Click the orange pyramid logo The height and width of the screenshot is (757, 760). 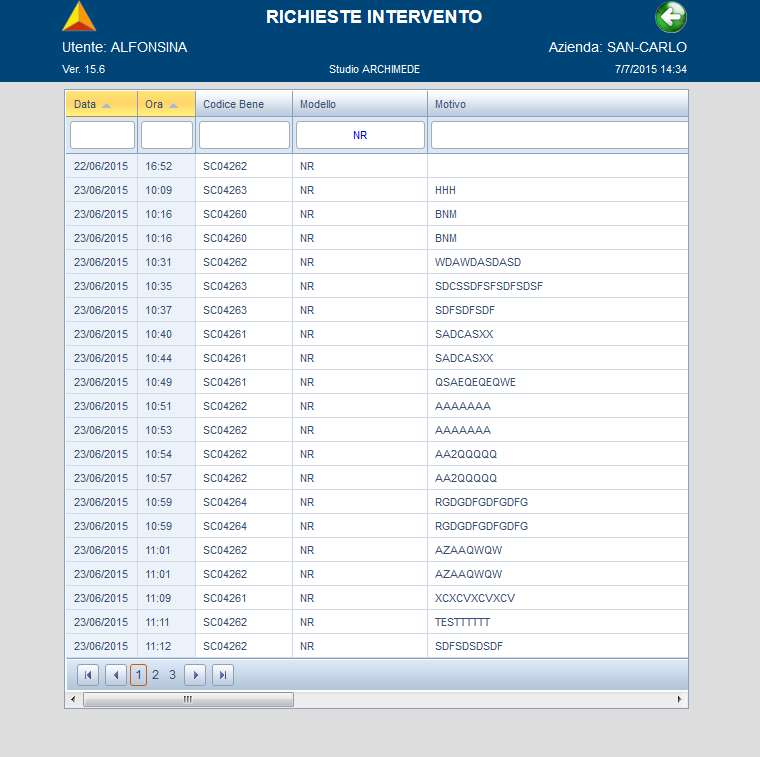[x=79, y=16]
